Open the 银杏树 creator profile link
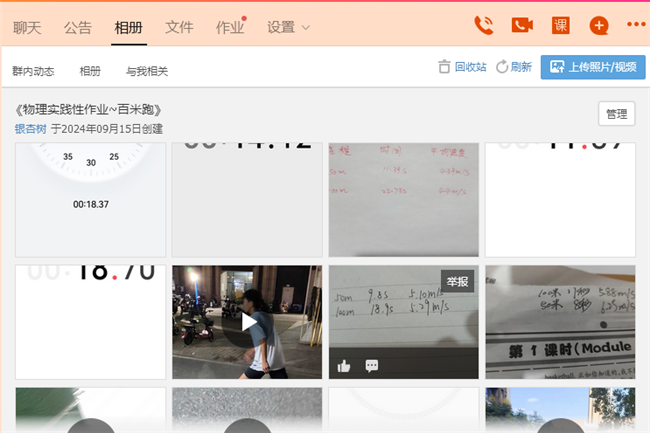 click(x=30, y=129)
